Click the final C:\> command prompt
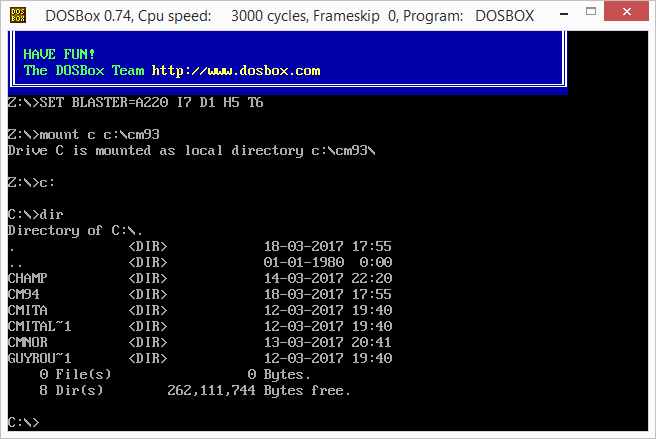This screenshot has height=439, width=656. coord(24,422)
